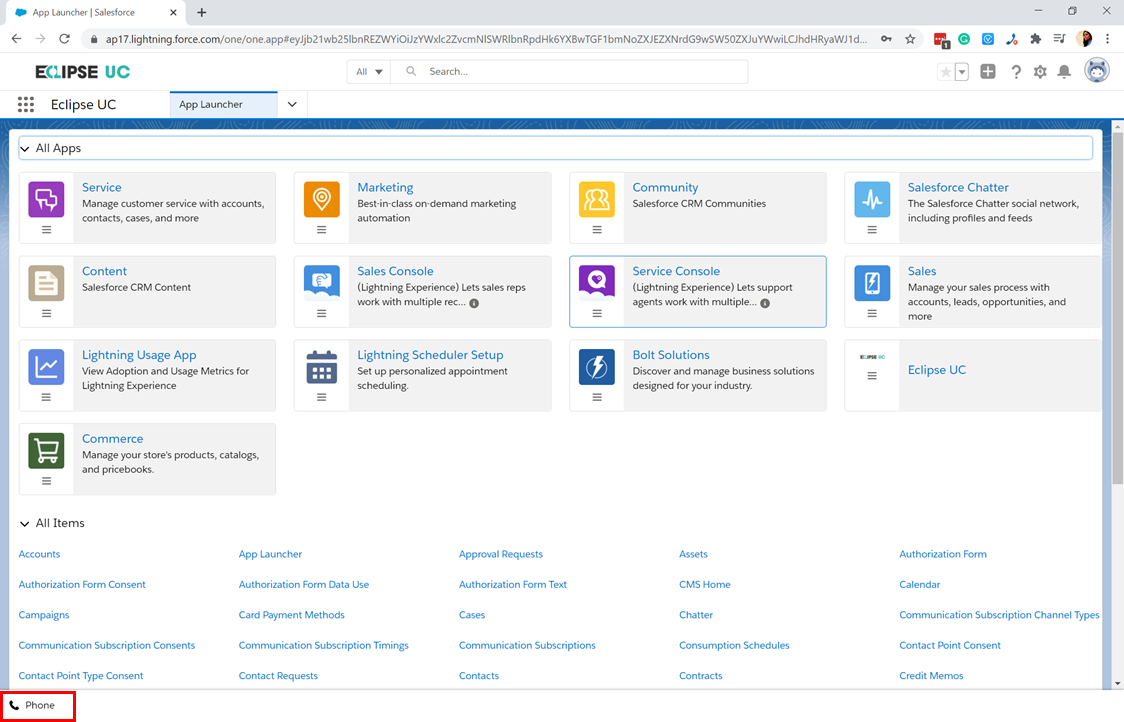Open the Notifications bell
The image size is (1124, 722).
1065,72
